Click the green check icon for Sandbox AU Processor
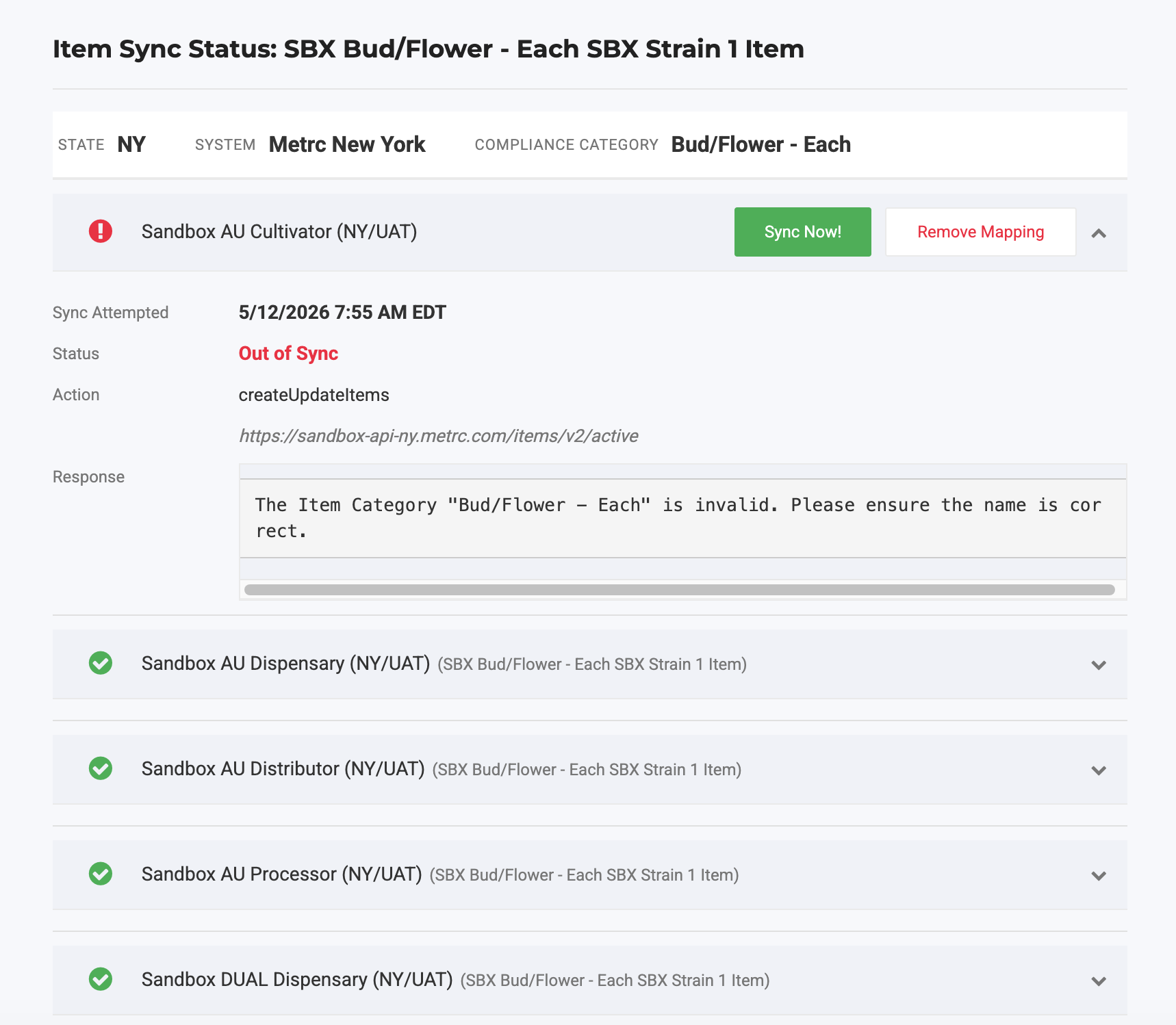This screenshot has height=1025, width=1176. click(x=101, y=874)
